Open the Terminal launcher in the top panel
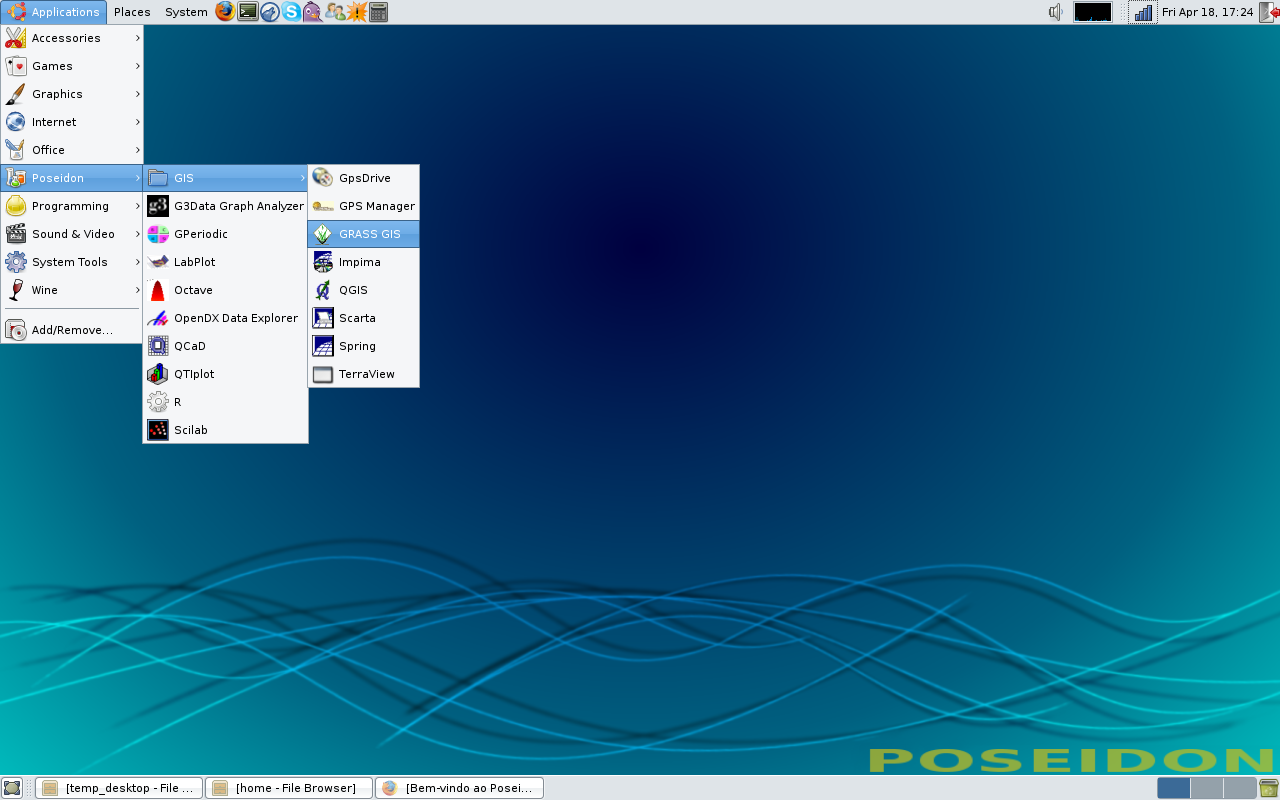 pos(248,12)
